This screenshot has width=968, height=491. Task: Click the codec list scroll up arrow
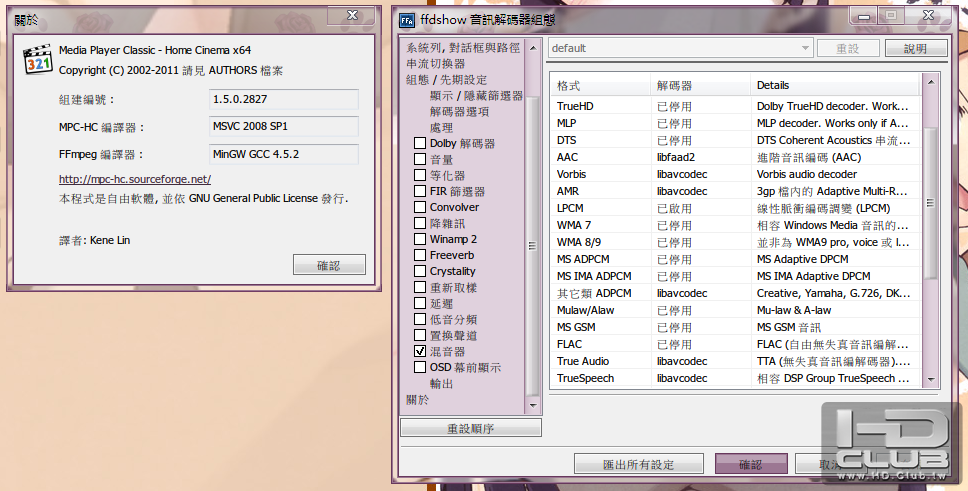(x=930, y=82)
